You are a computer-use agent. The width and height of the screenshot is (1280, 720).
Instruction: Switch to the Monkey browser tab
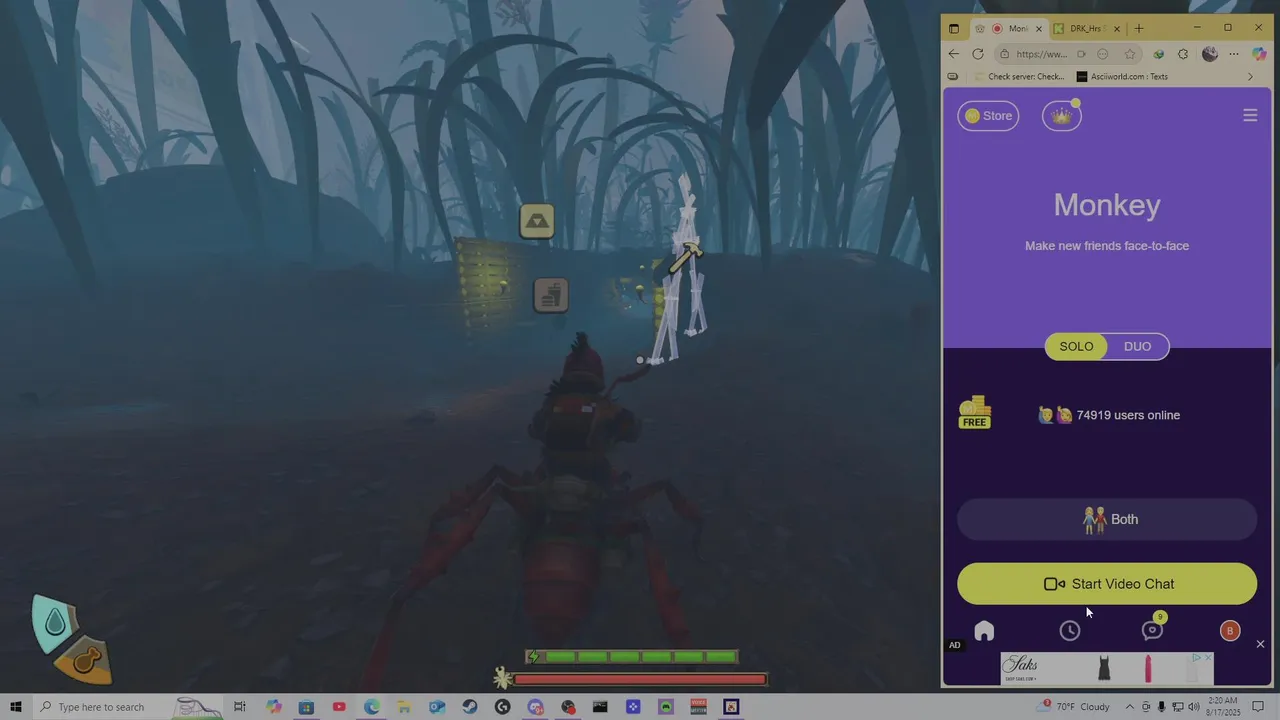(x=1008, y=28)
